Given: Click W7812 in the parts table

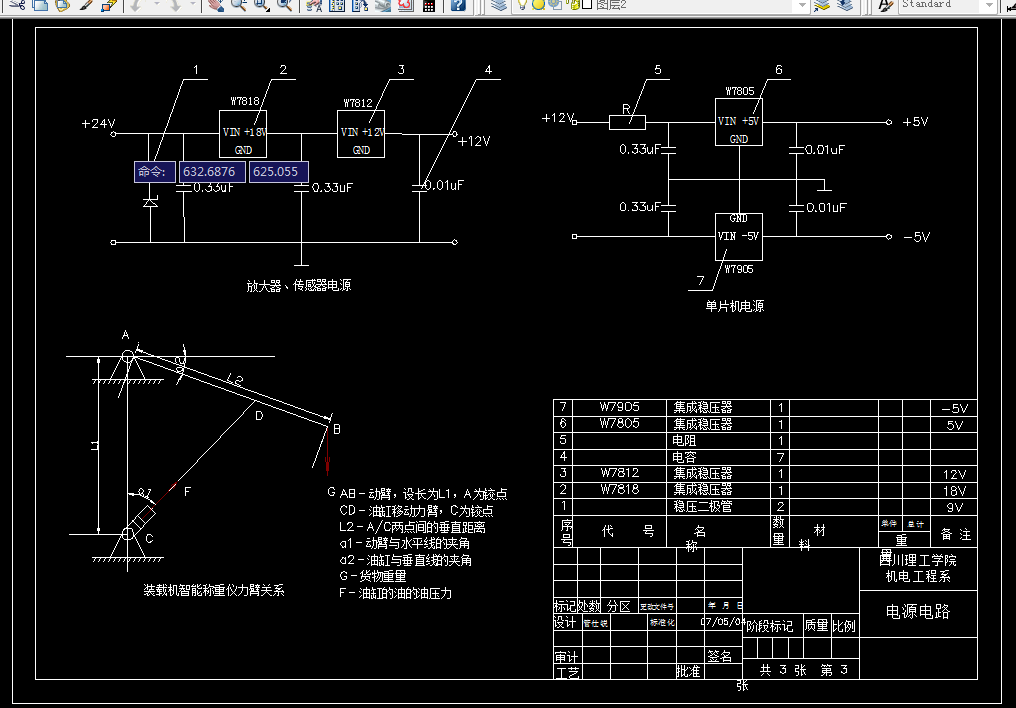Looking at the screenshot, I should [619, 473].
